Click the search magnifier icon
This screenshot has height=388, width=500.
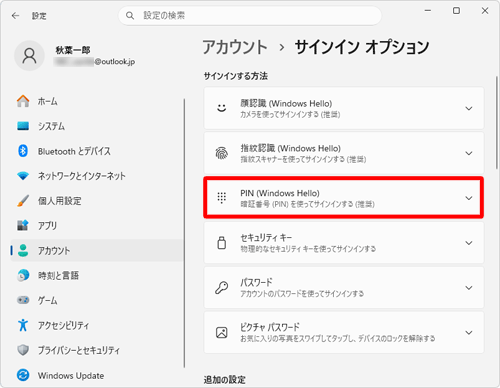[130, 16]
